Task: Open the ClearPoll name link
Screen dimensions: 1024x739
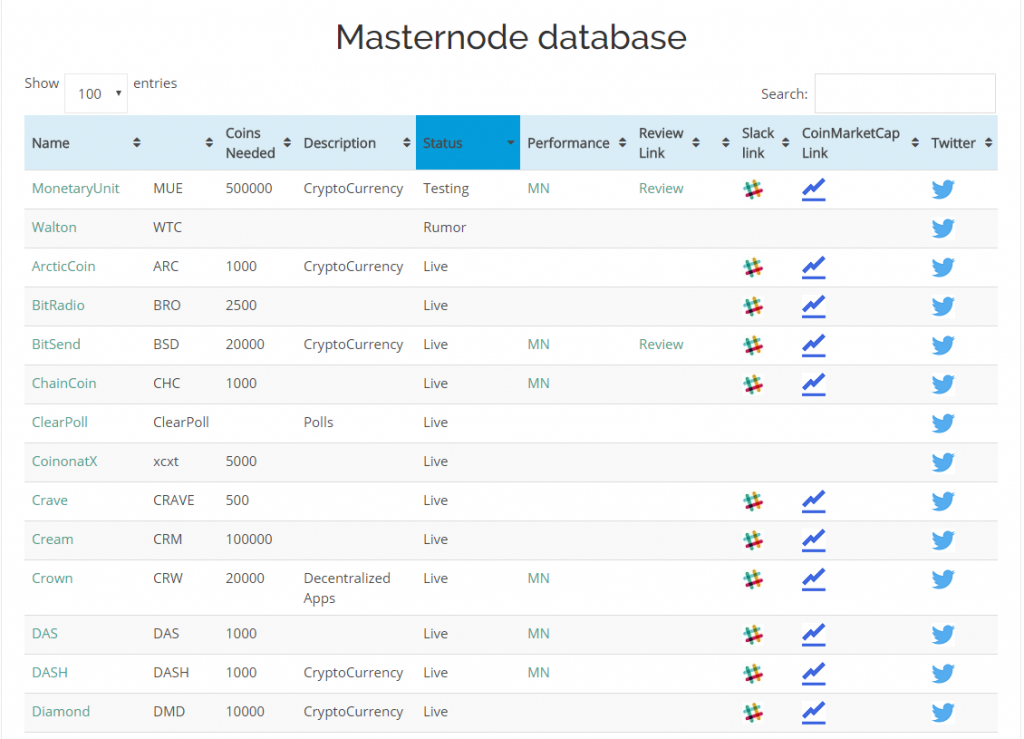Action: pos(59,422)
